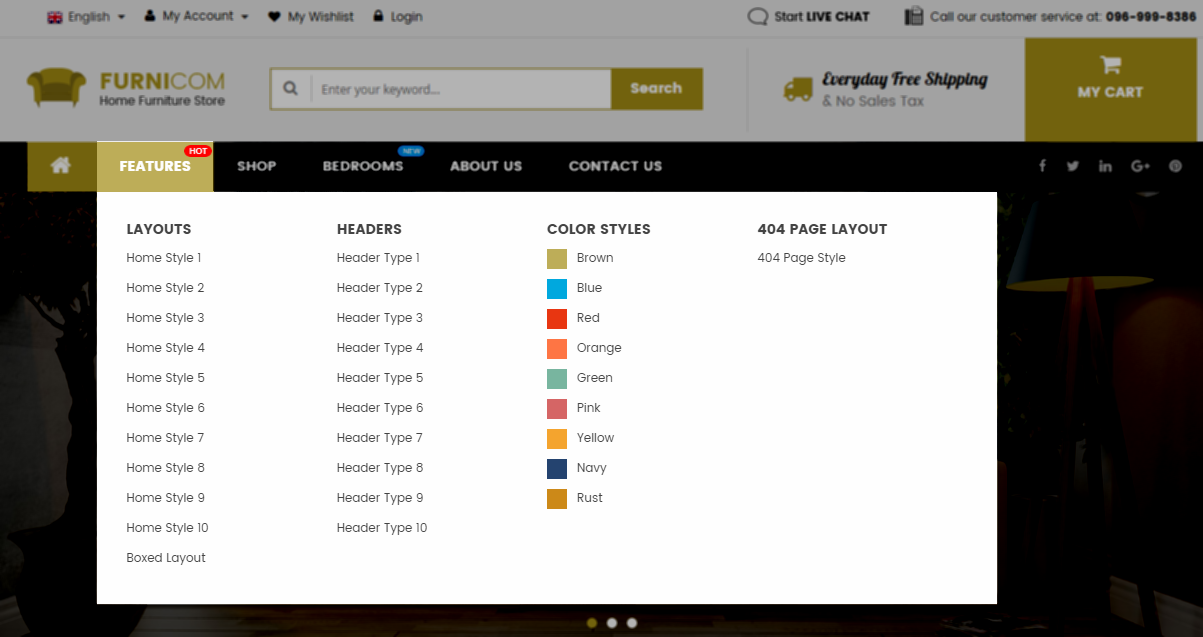
Task: Select the Blue color swatch
Action: 557,288
